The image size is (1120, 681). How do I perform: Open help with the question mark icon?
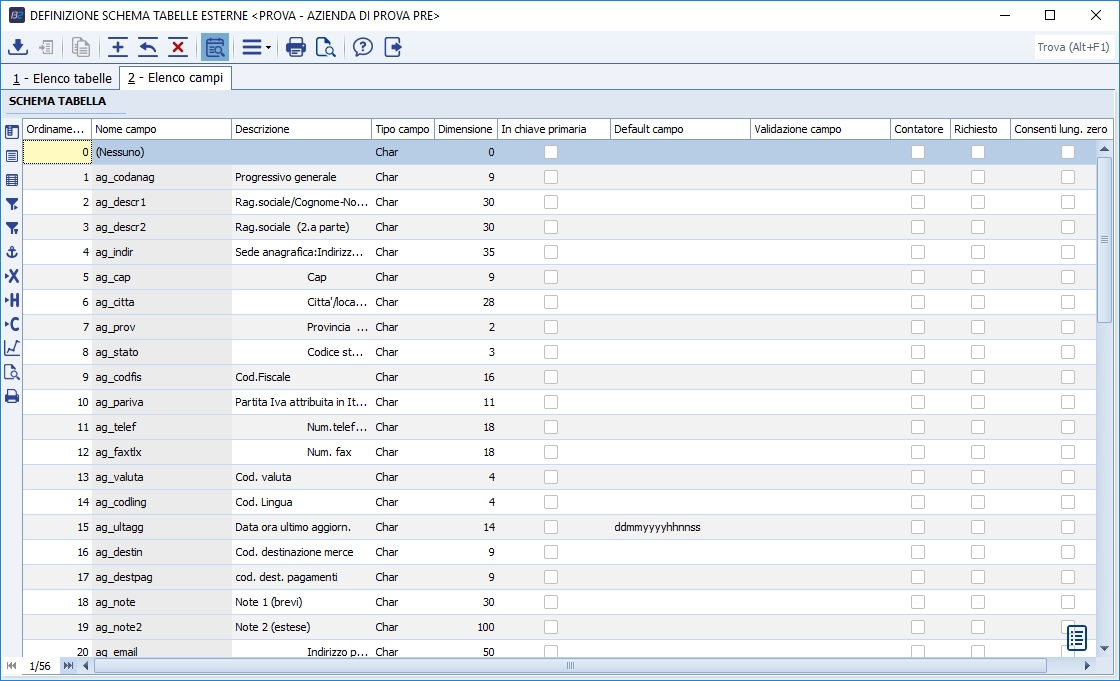point(363,47)
